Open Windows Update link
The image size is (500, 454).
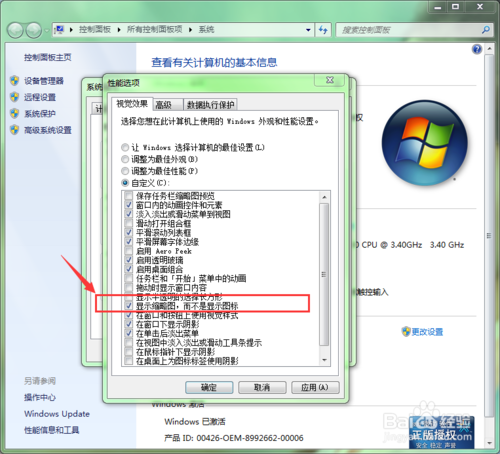[57, 414]
